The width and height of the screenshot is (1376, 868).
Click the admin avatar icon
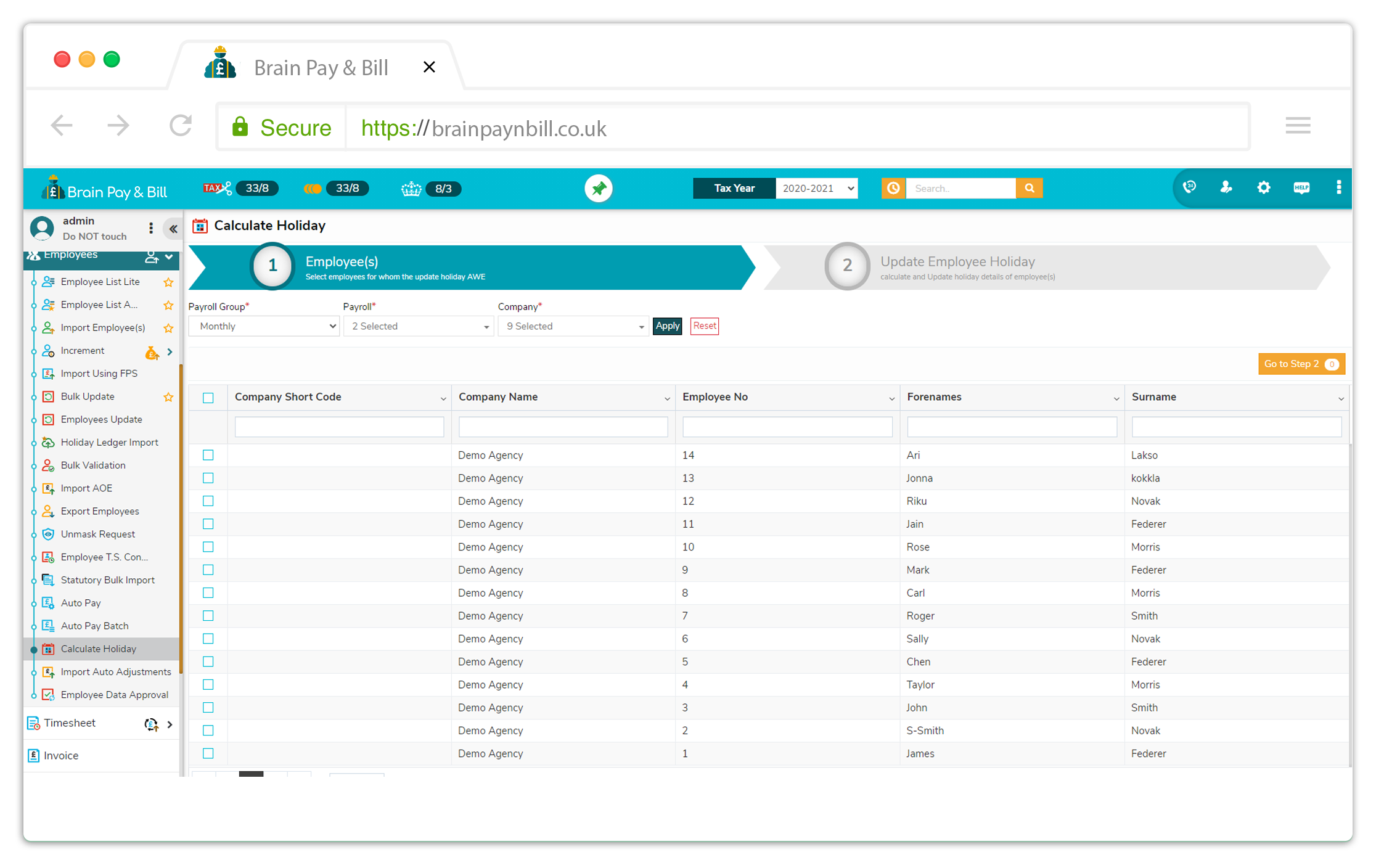pyautogui.click(x=42, y=228)
